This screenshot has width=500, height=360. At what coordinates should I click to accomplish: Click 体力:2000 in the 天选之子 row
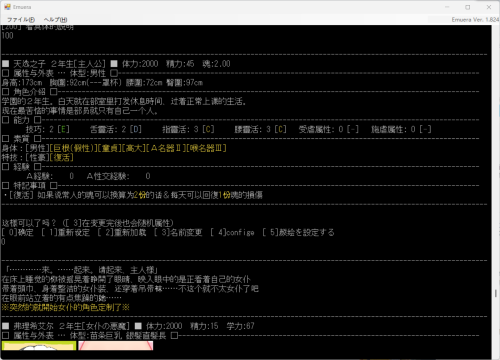140,64
